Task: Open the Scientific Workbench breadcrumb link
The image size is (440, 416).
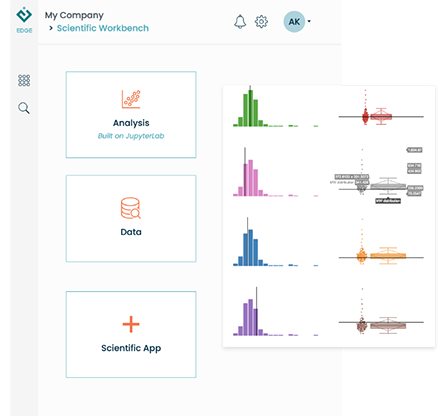Action: coord(103,28)
